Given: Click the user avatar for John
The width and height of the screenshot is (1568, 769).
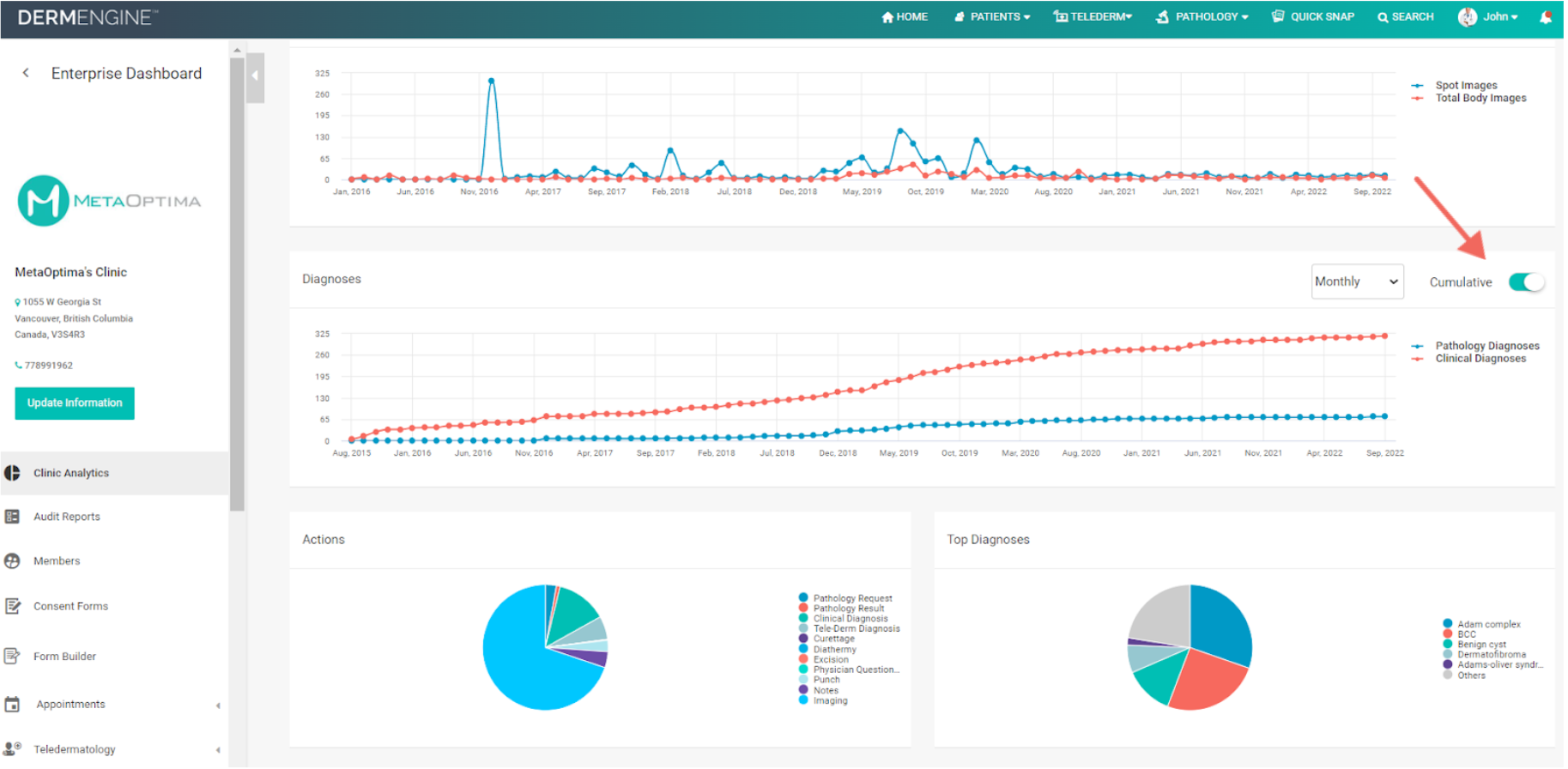Looking at the screenshot, I should [x=1468, y=17].
